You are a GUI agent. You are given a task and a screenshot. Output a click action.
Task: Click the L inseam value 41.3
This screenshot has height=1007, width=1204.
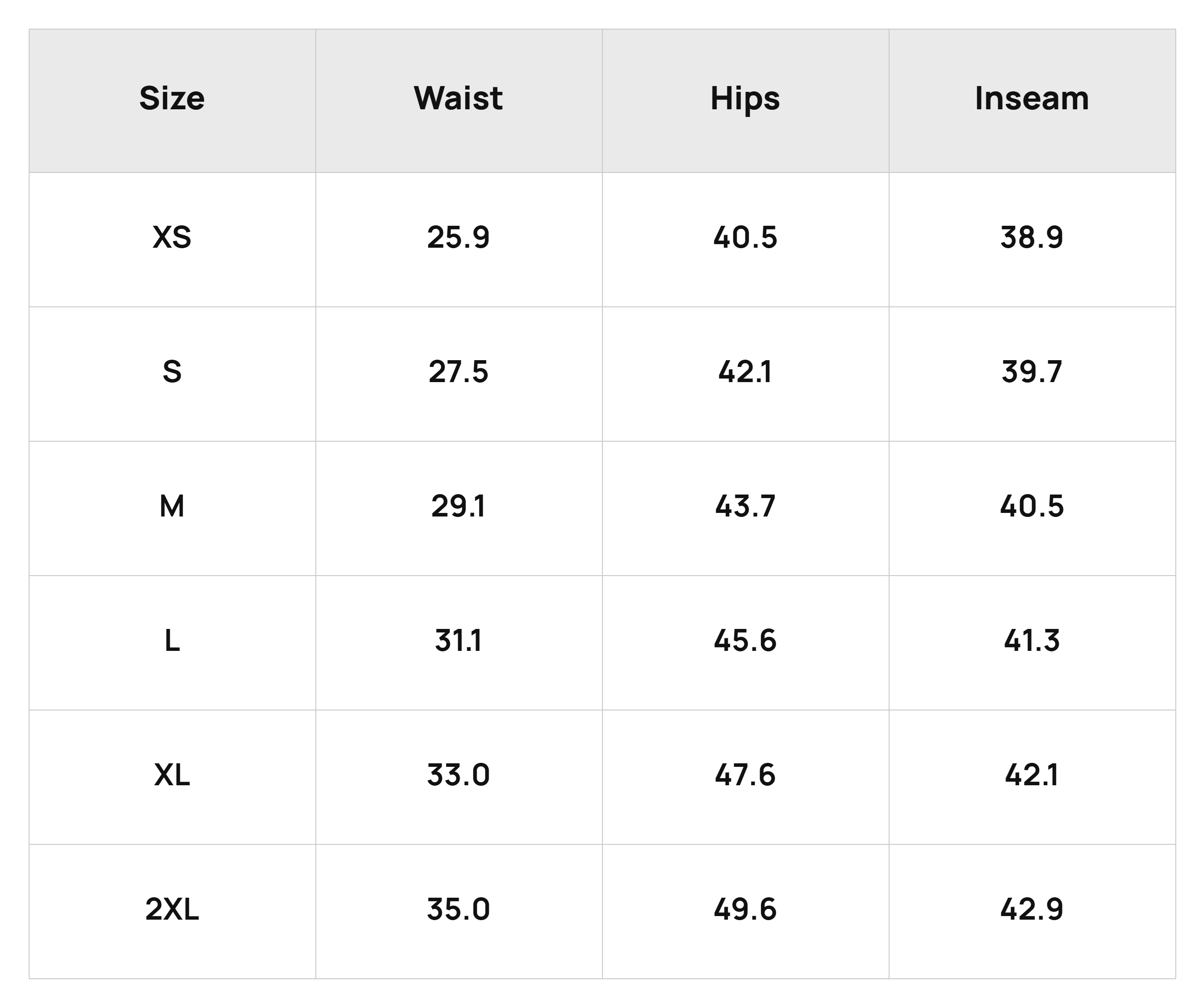1032,641
